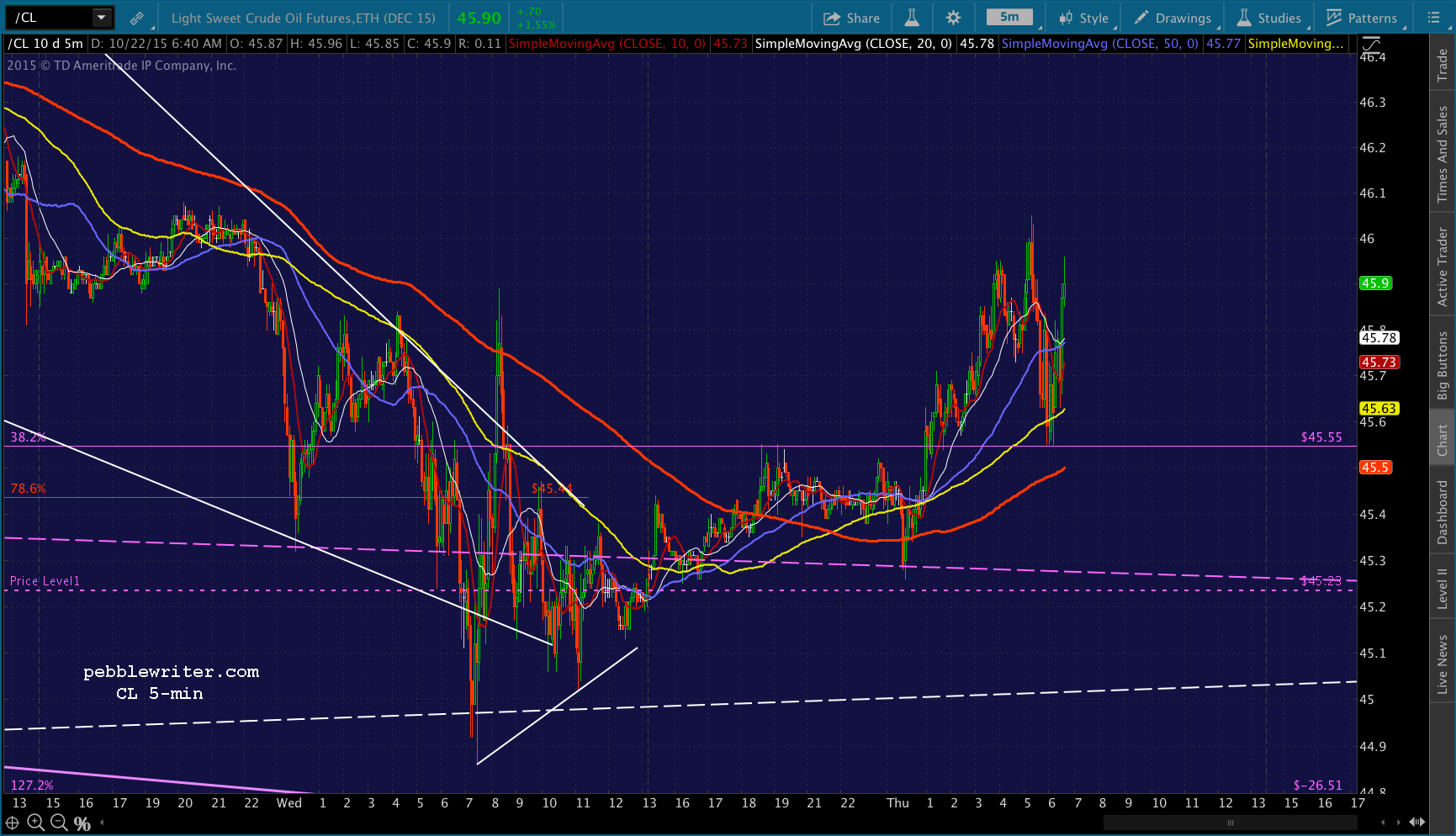The height and width of the screenshot is (836, 1456).
Task: Click the O: 45.87 open value
Action: pos(256,44)
